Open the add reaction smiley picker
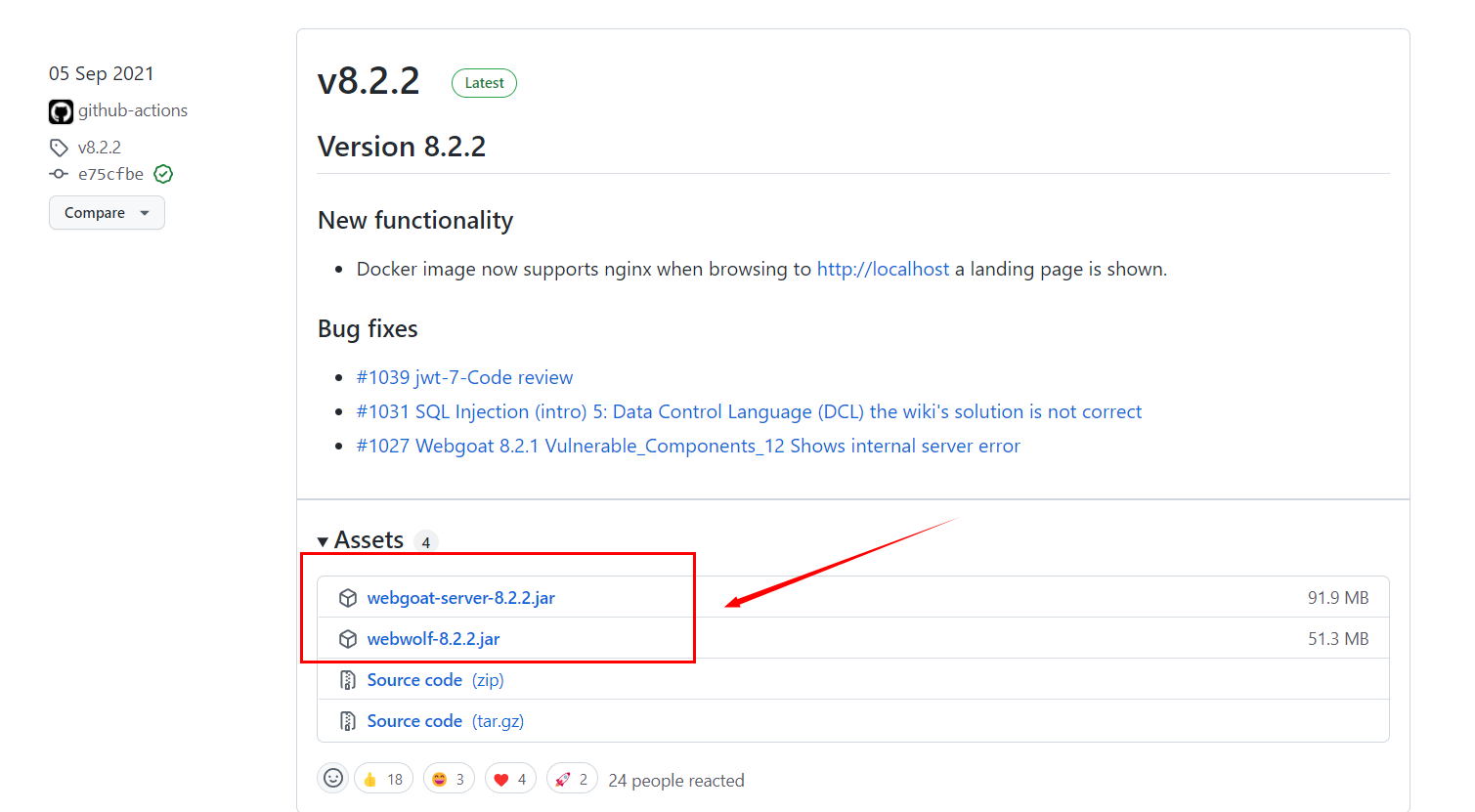The height and width of the screenshot is (812, 1475). click(333, 778)
